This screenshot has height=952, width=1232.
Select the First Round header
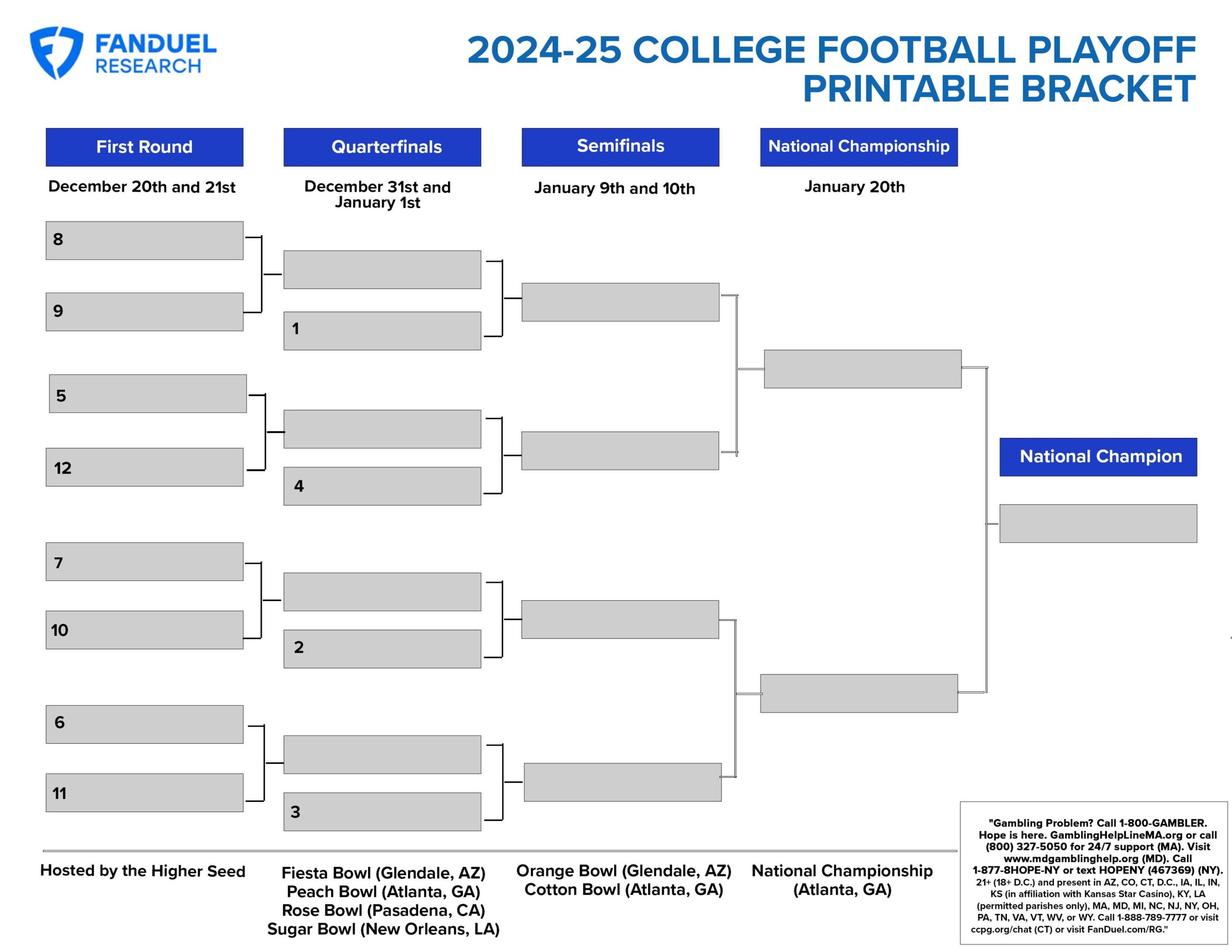click(x=144, y=147)
